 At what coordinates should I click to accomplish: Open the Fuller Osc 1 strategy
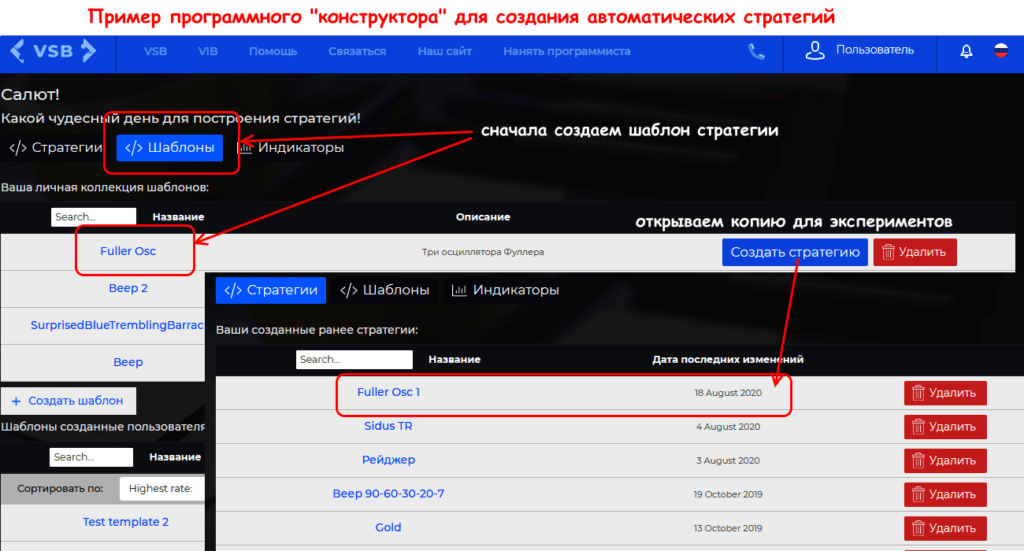pos(389,392)
